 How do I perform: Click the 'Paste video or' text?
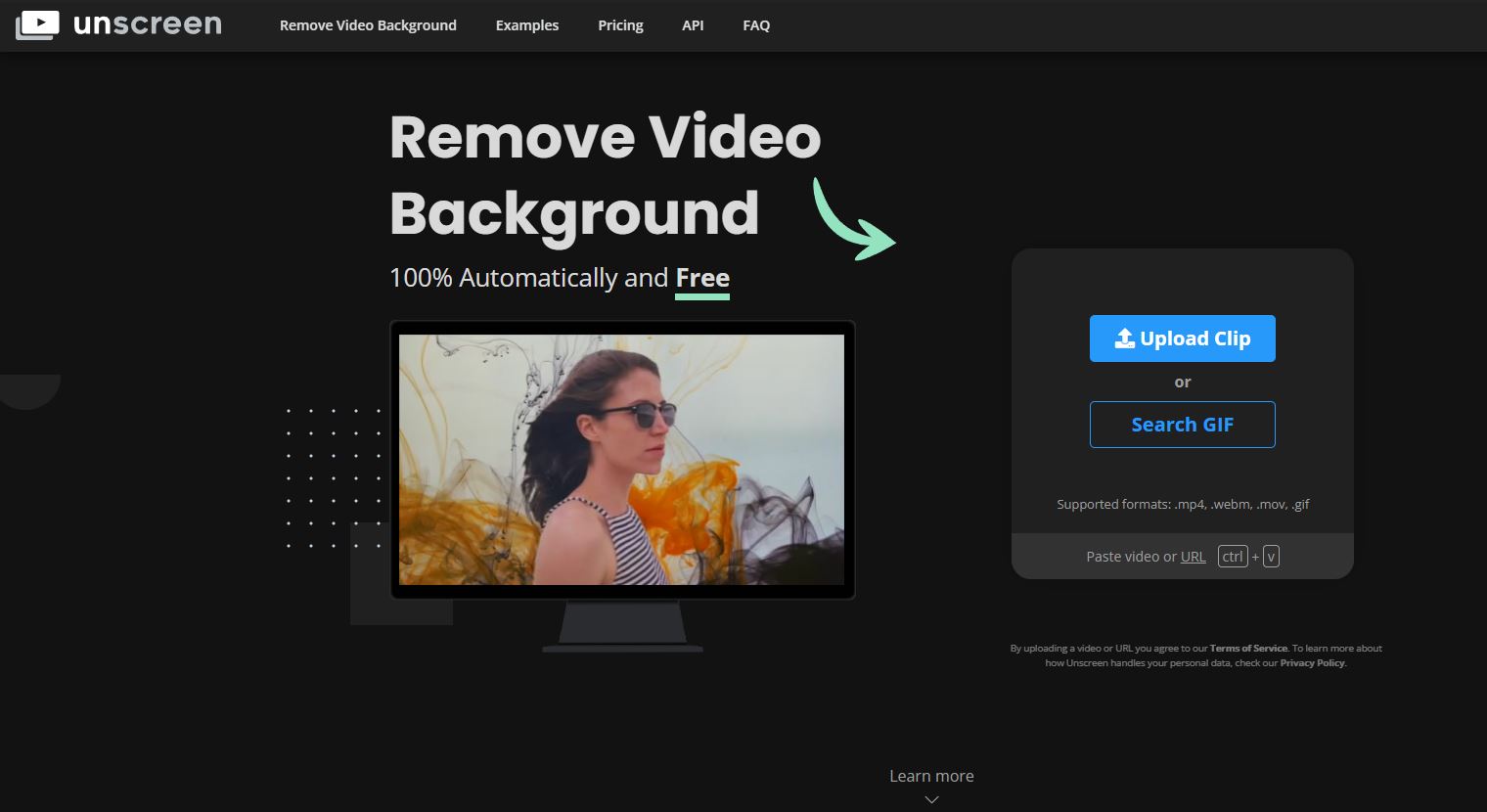click(x=1131, y=557)
